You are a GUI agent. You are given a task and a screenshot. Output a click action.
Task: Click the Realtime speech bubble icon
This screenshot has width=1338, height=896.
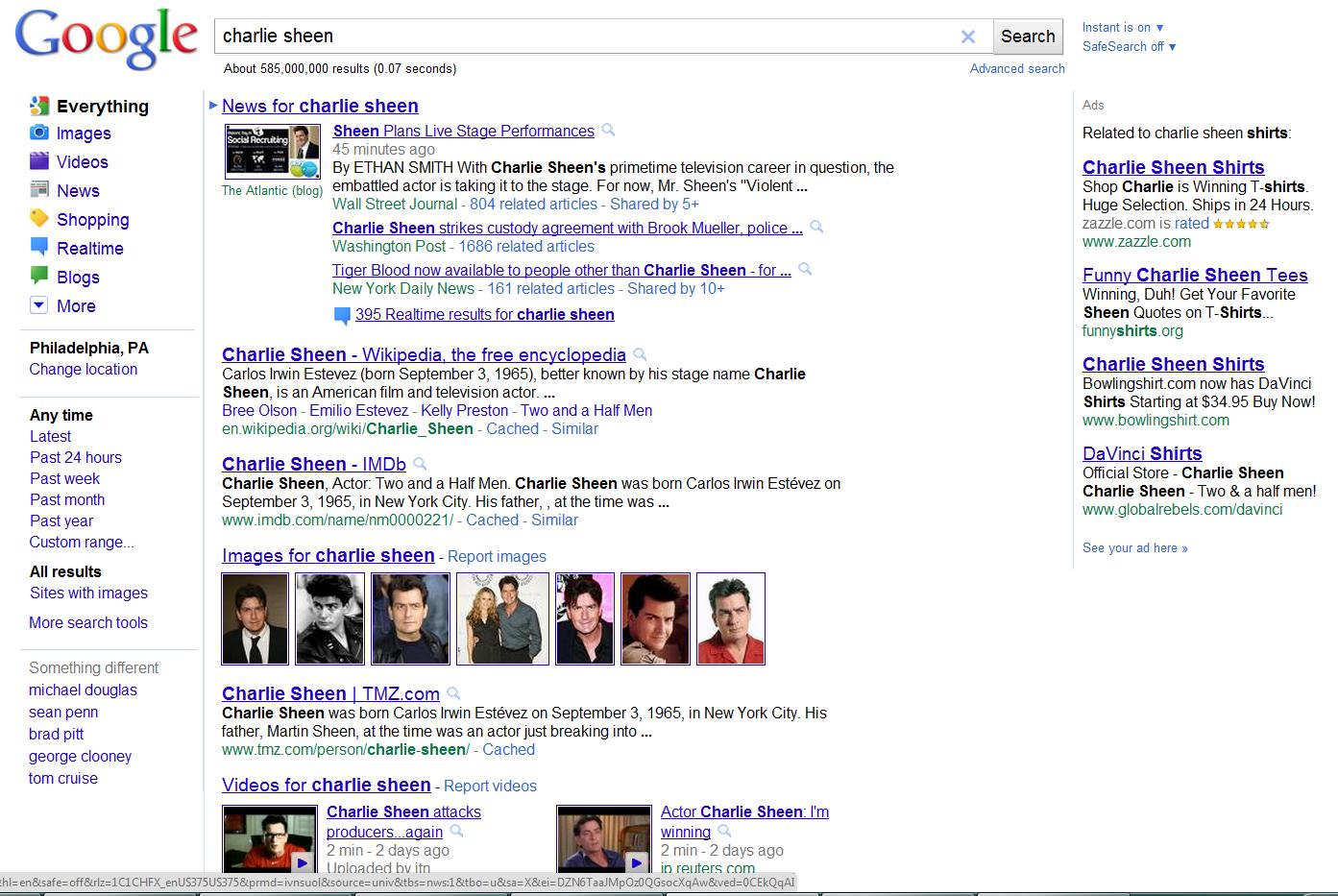coord(38,248)
